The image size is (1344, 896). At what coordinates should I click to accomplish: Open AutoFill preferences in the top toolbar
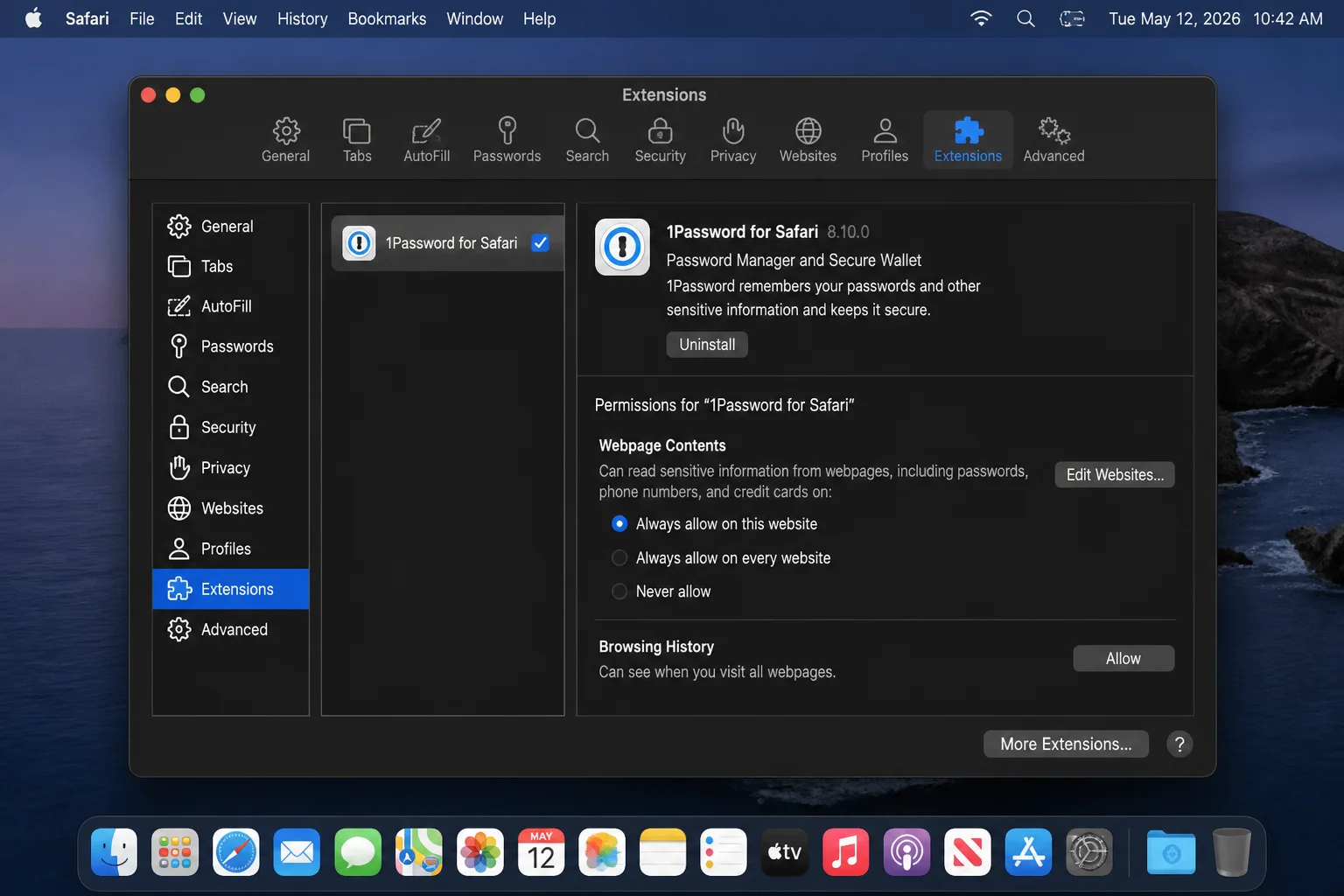click(426, 140)
